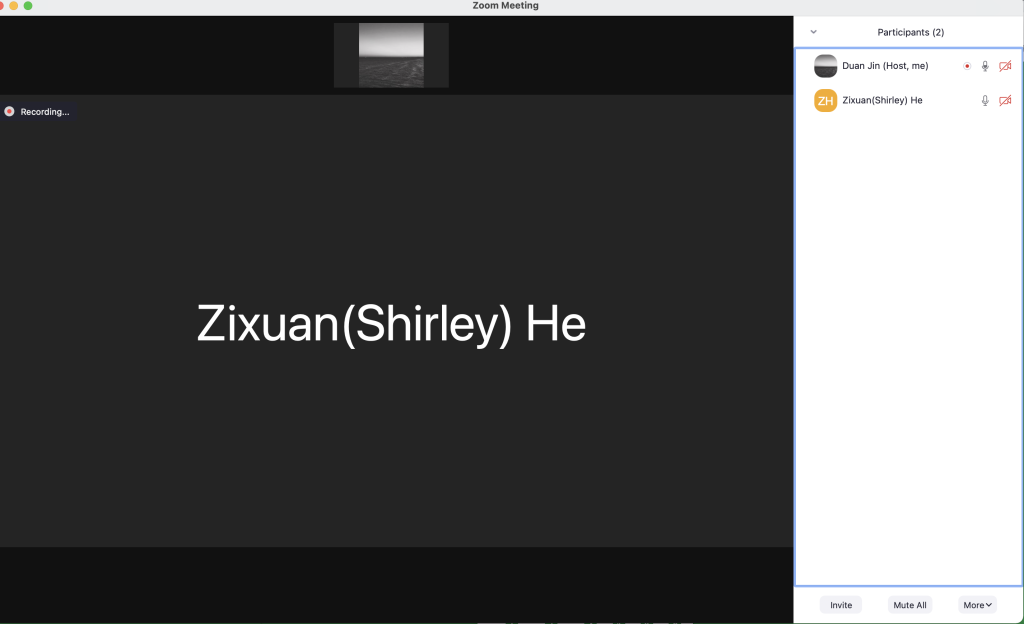This screenshot has height=624, width=1024.
Task: Click Zixuan(Shirley) He's microphone icon
Action: 985,100
